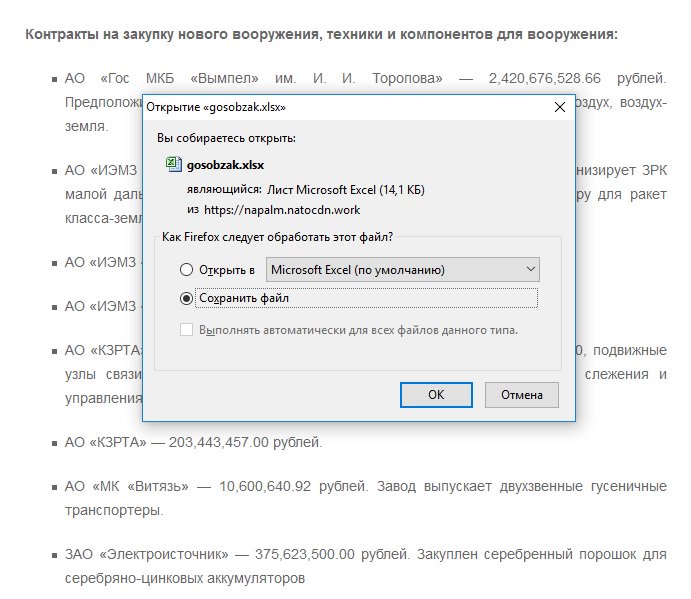Image resolution: width=691 pixels, height=599 pixels.
Task: Click list item 'АО «МК «Витязь»' amount 10,600,640.92
Action: coord(265,486)
